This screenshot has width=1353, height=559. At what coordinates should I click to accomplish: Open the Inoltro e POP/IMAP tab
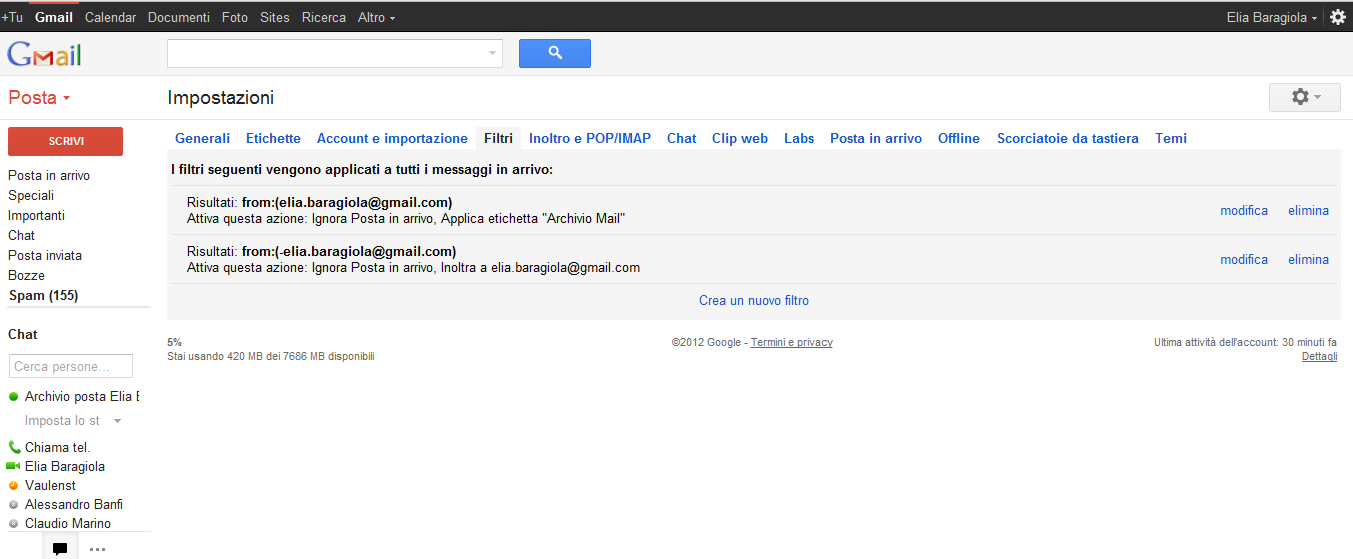click(590, 138)
